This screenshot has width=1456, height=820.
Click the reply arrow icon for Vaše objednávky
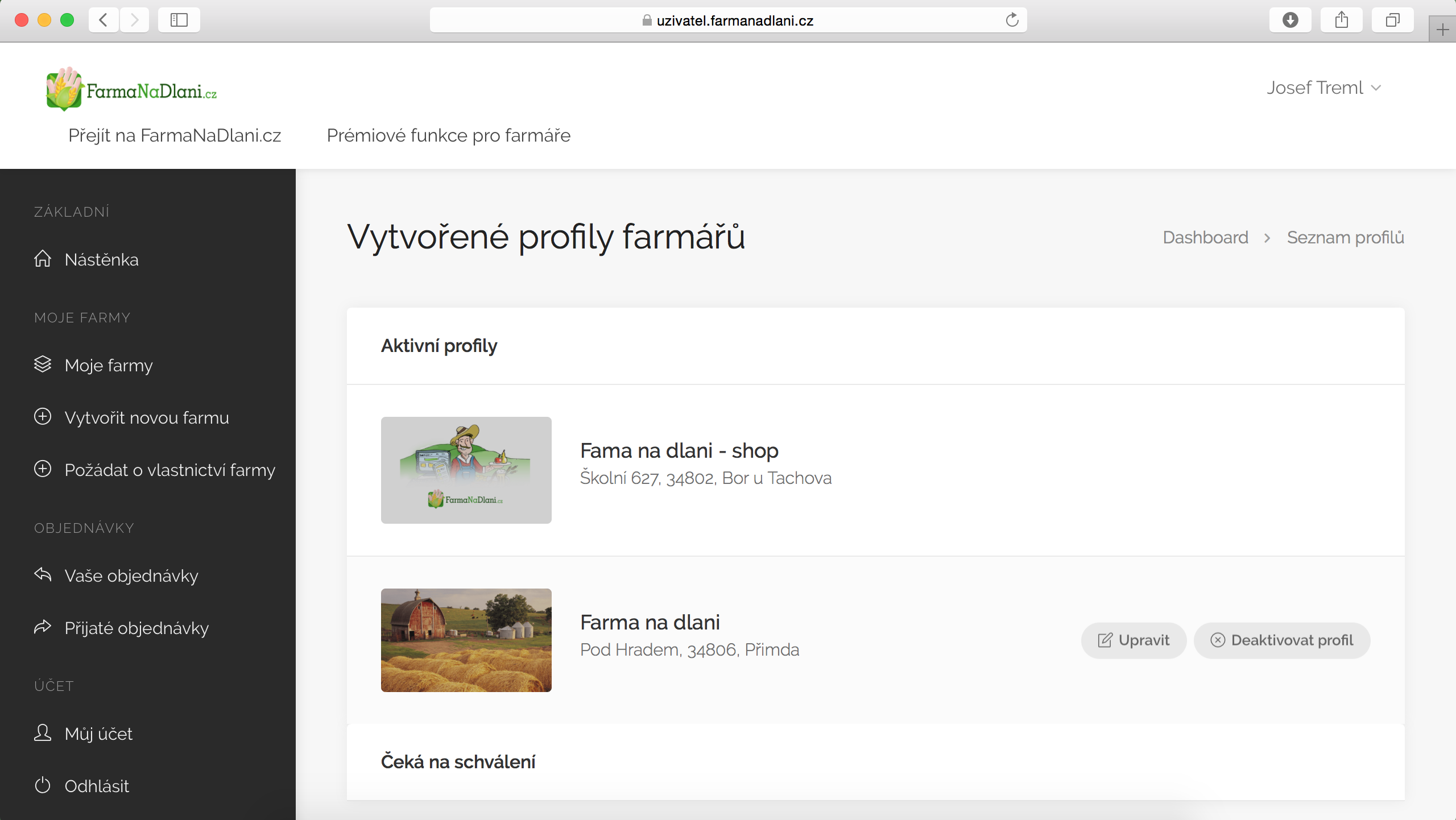click(43, 574)
